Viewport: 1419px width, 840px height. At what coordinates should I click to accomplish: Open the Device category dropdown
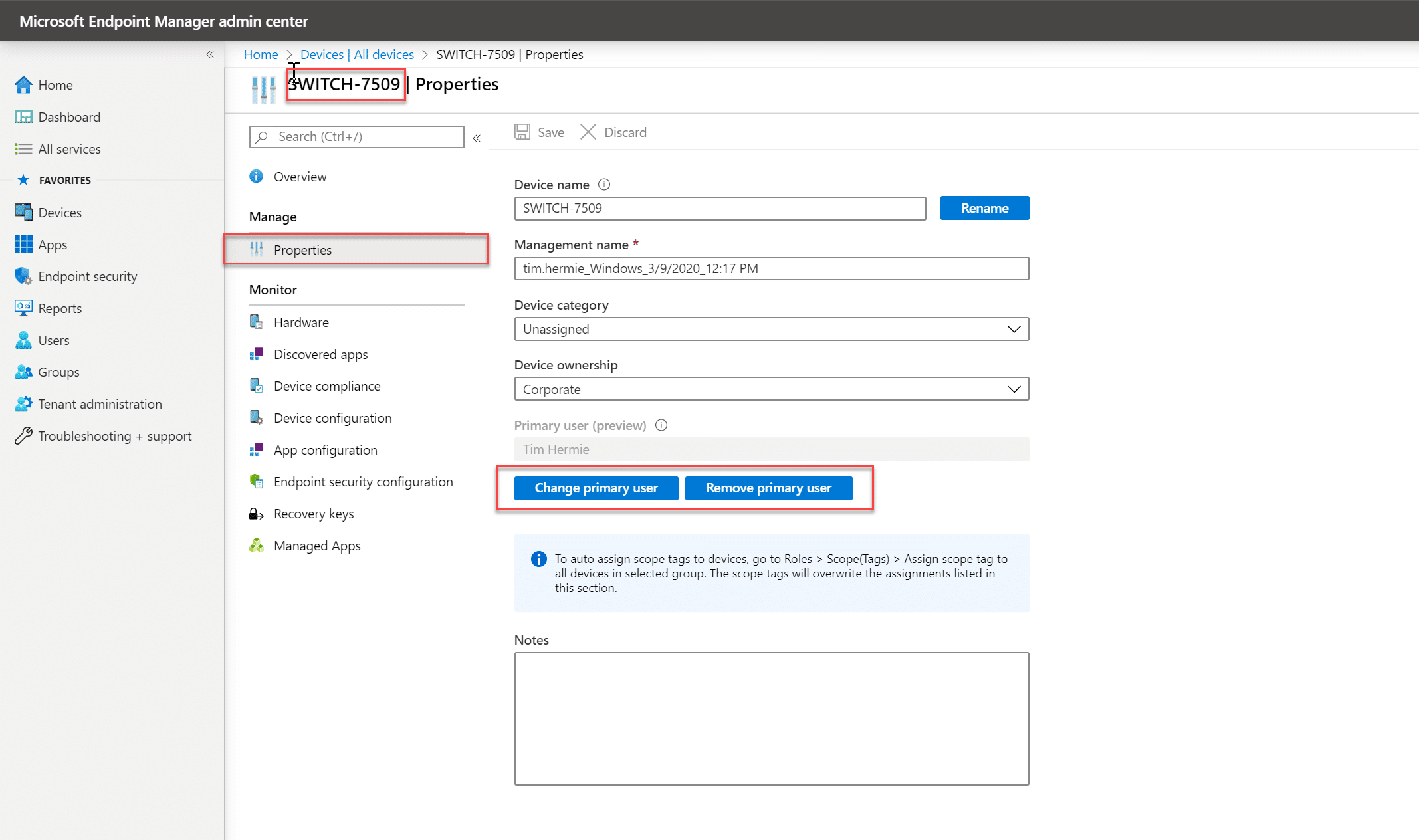772,329
